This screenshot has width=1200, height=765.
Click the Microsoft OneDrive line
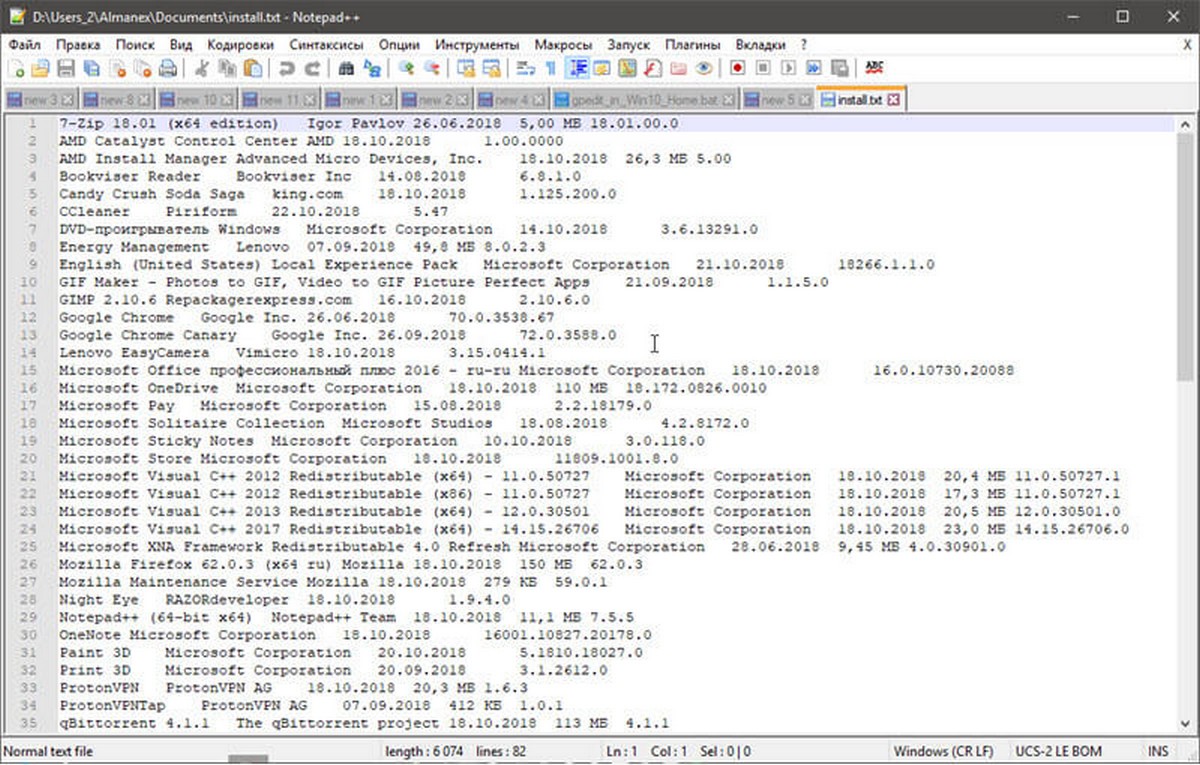(412, 388)
